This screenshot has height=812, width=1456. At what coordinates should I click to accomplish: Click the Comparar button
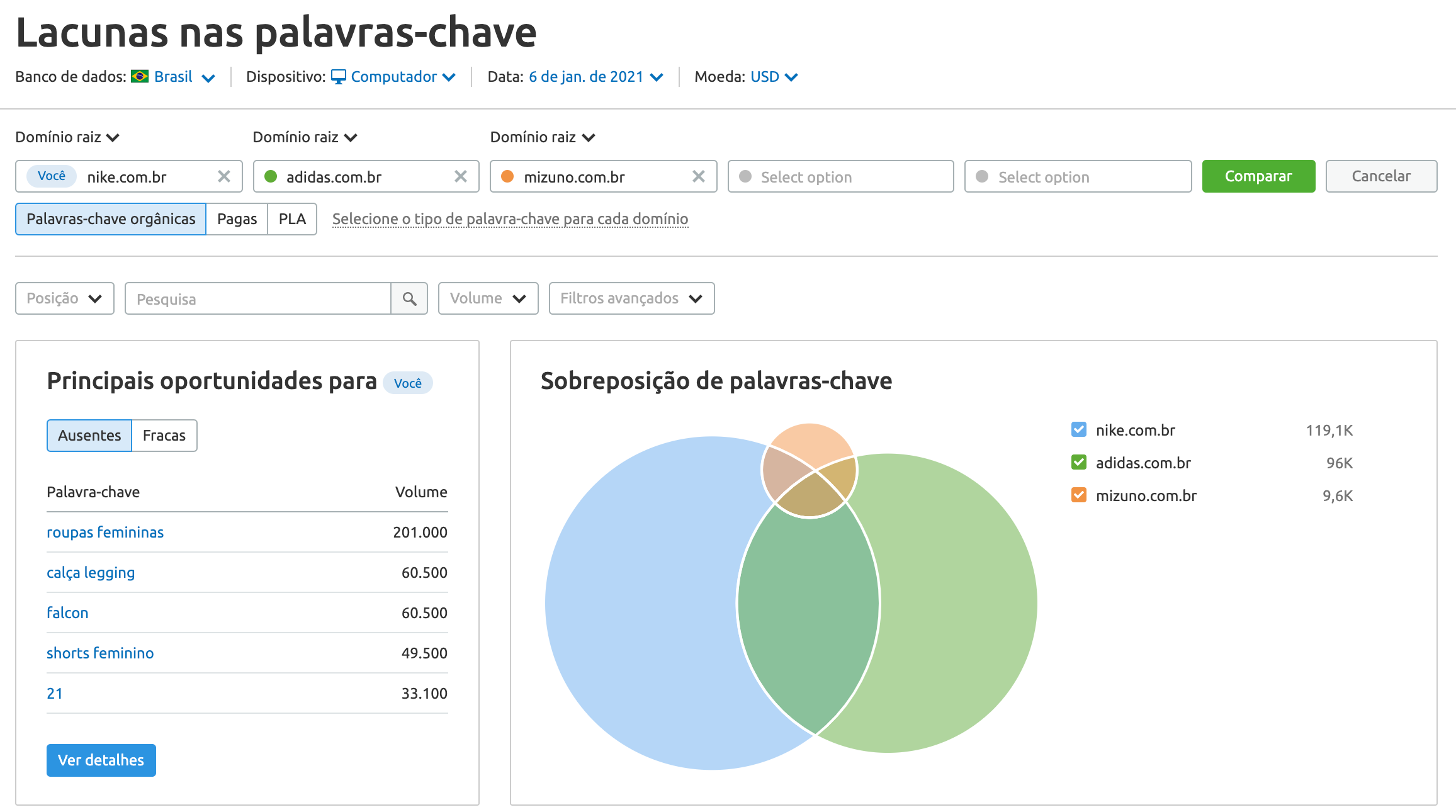coord(1258,176)
